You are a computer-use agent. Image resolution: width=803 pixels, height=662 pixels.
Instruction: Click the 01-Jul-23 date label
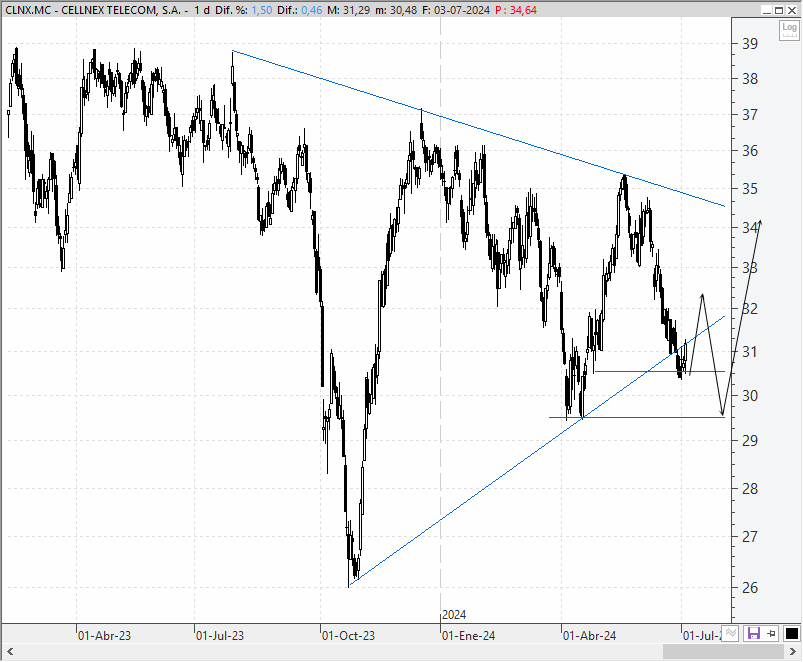point(220,636)
